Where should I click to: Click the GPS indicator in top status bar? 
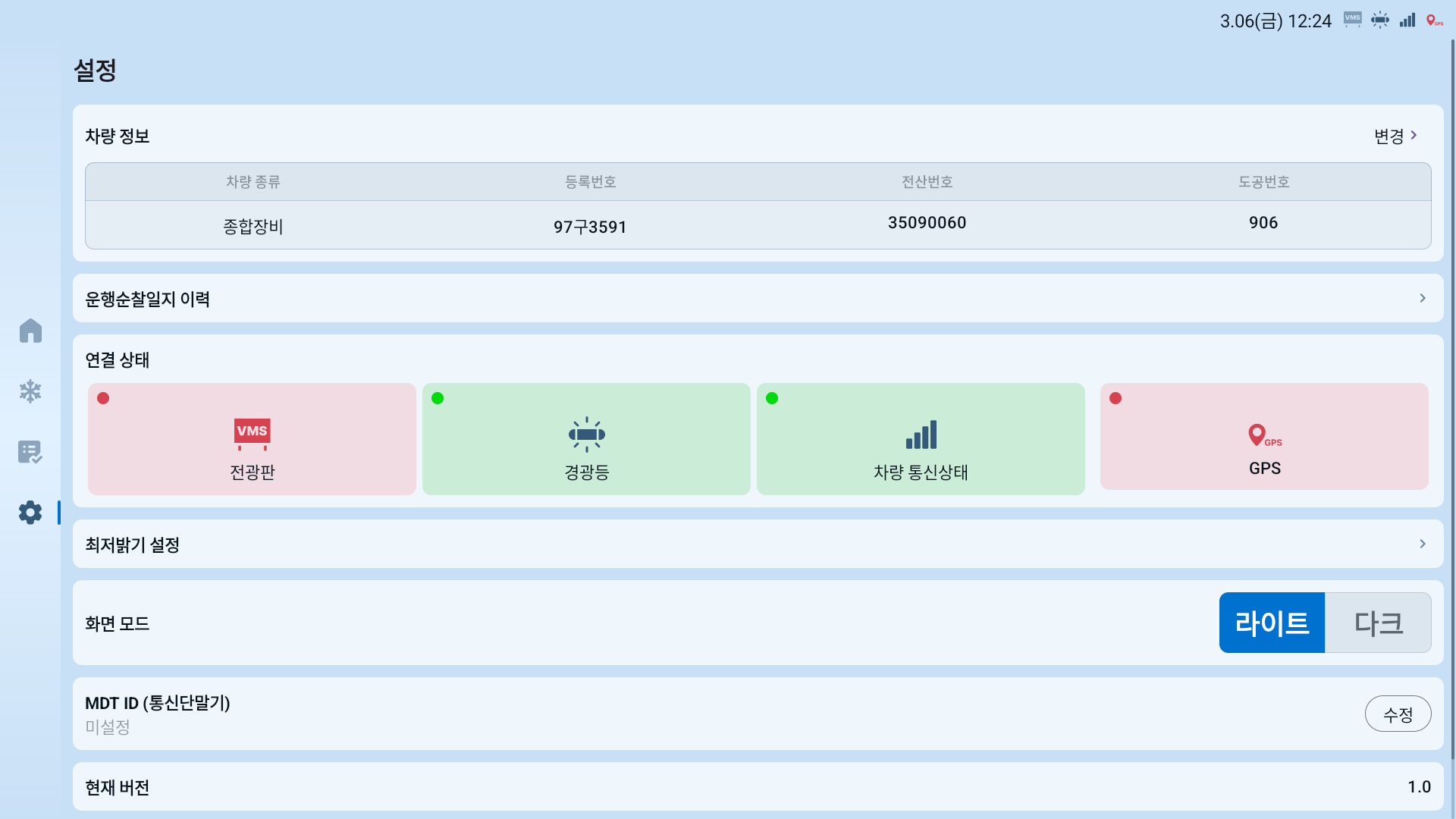(1434, 20)
